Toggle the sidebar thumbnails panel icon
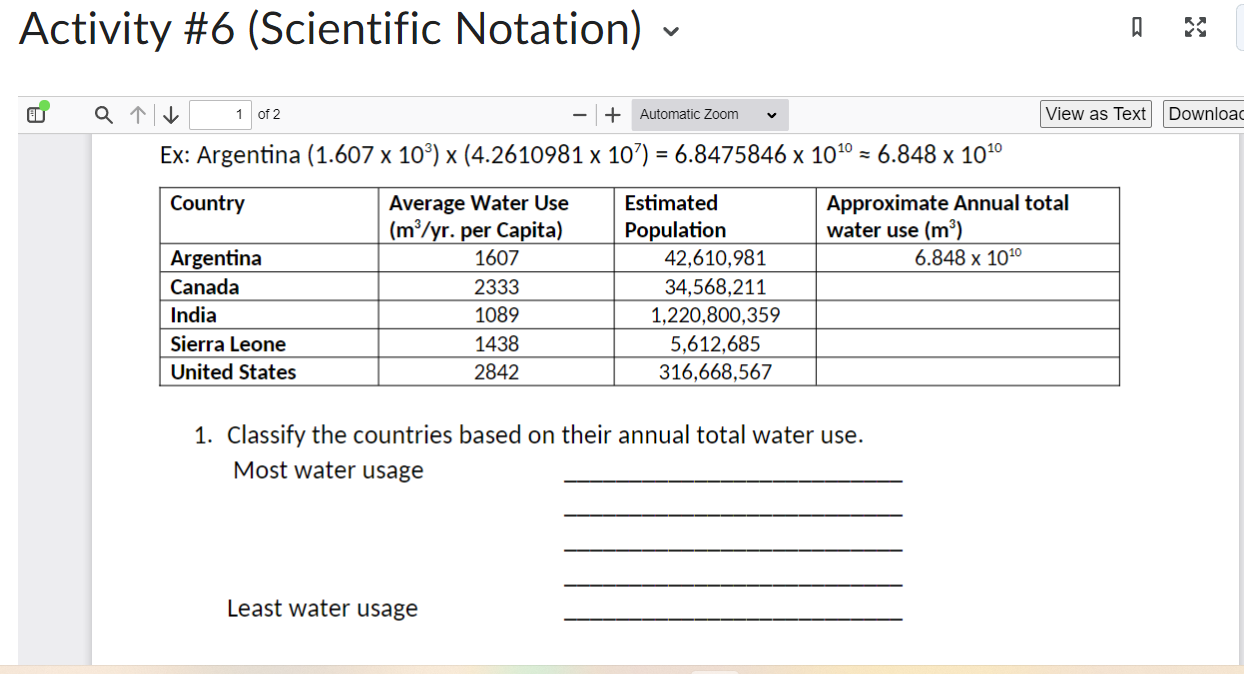The image size is (1244, 674). pos(35,114)
